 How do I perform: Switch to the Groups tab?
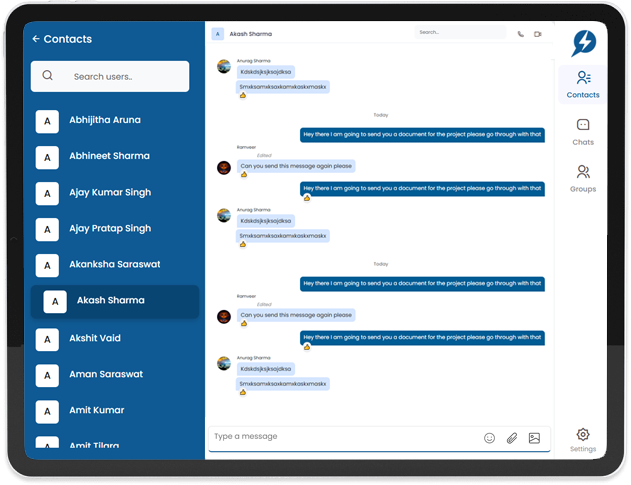point(583,178)
